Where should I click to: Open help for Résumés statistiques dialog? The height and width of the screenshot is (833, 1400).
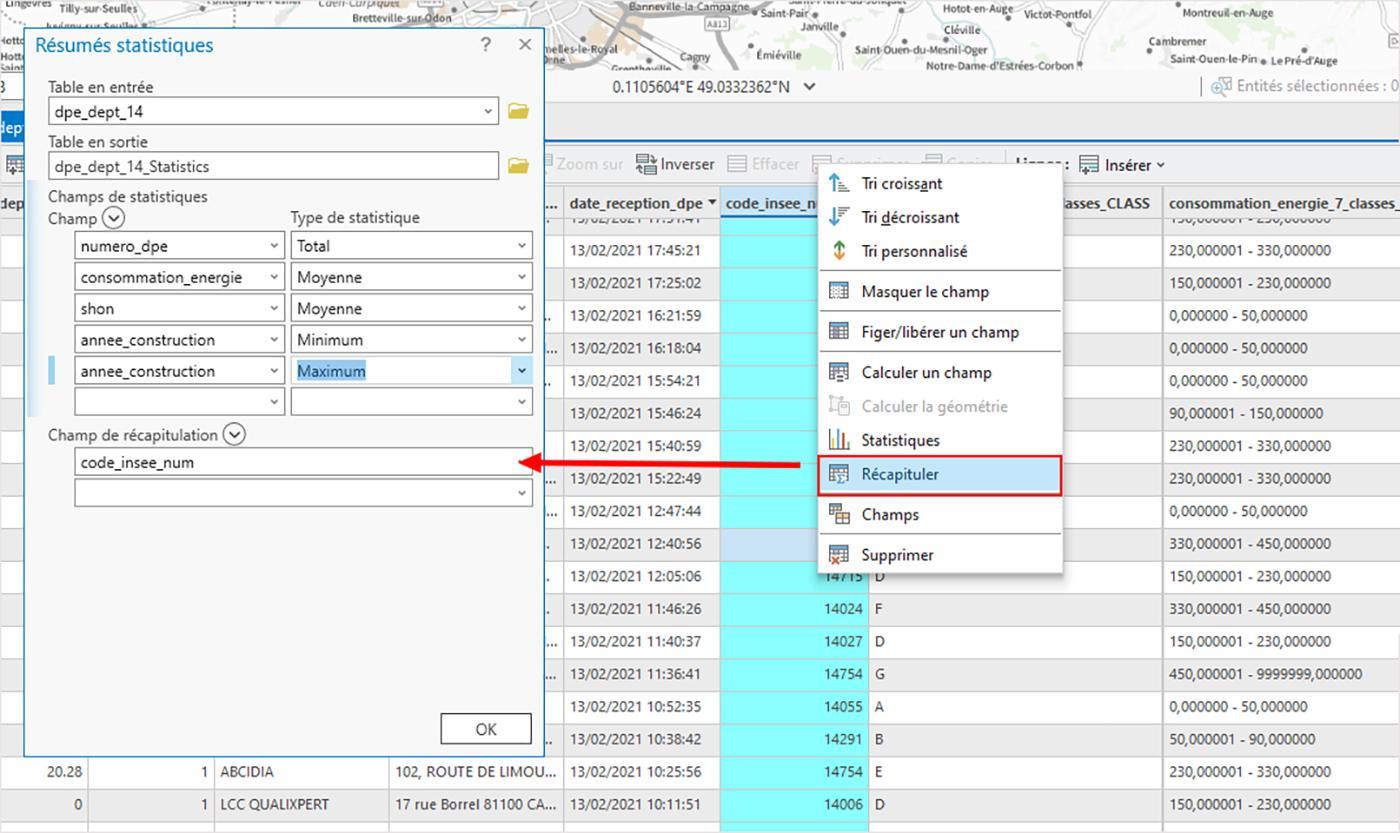[x=486, y=45]
